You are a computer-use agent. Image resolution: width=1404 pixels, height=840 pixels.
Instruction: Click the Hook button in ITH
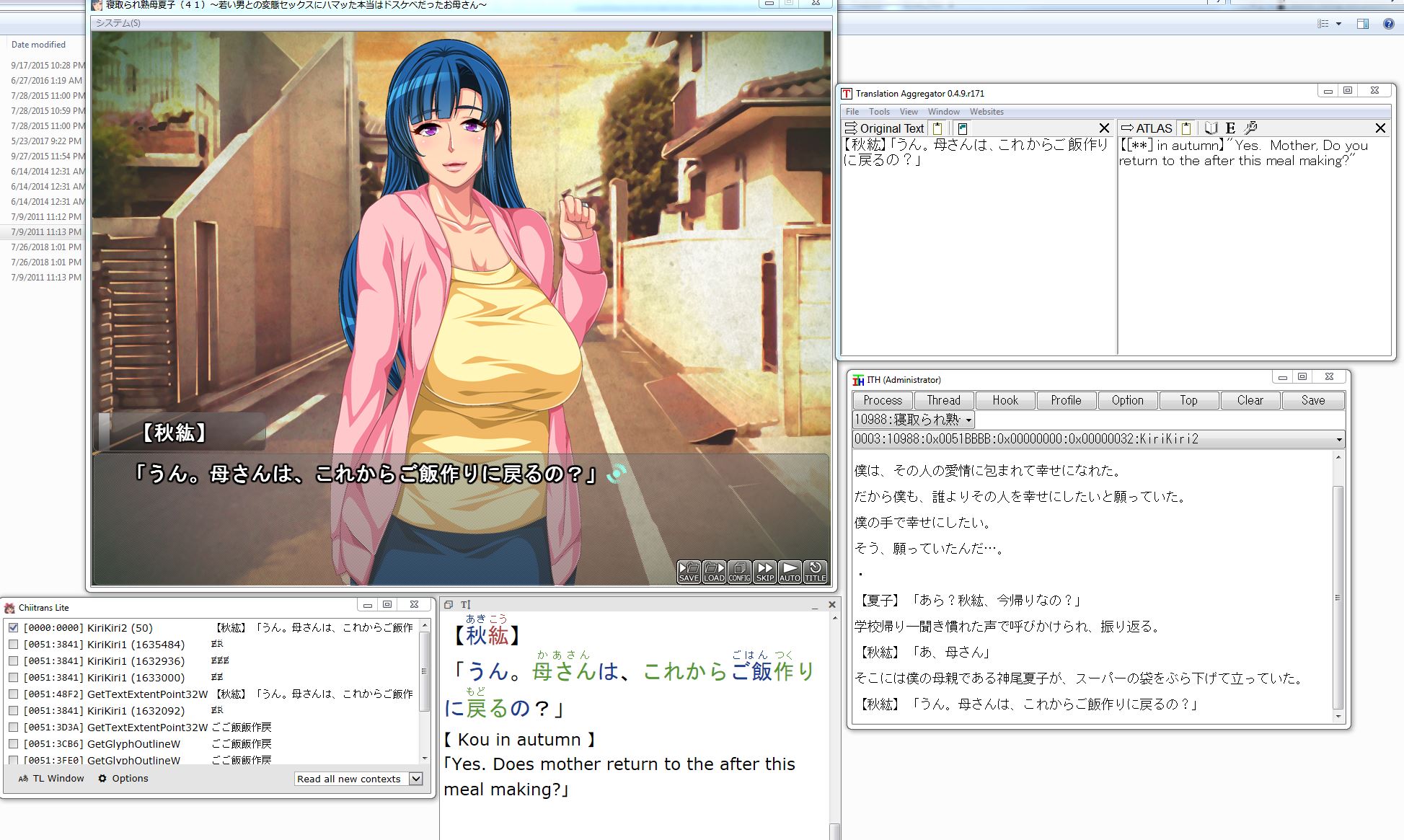point(1005,400)
